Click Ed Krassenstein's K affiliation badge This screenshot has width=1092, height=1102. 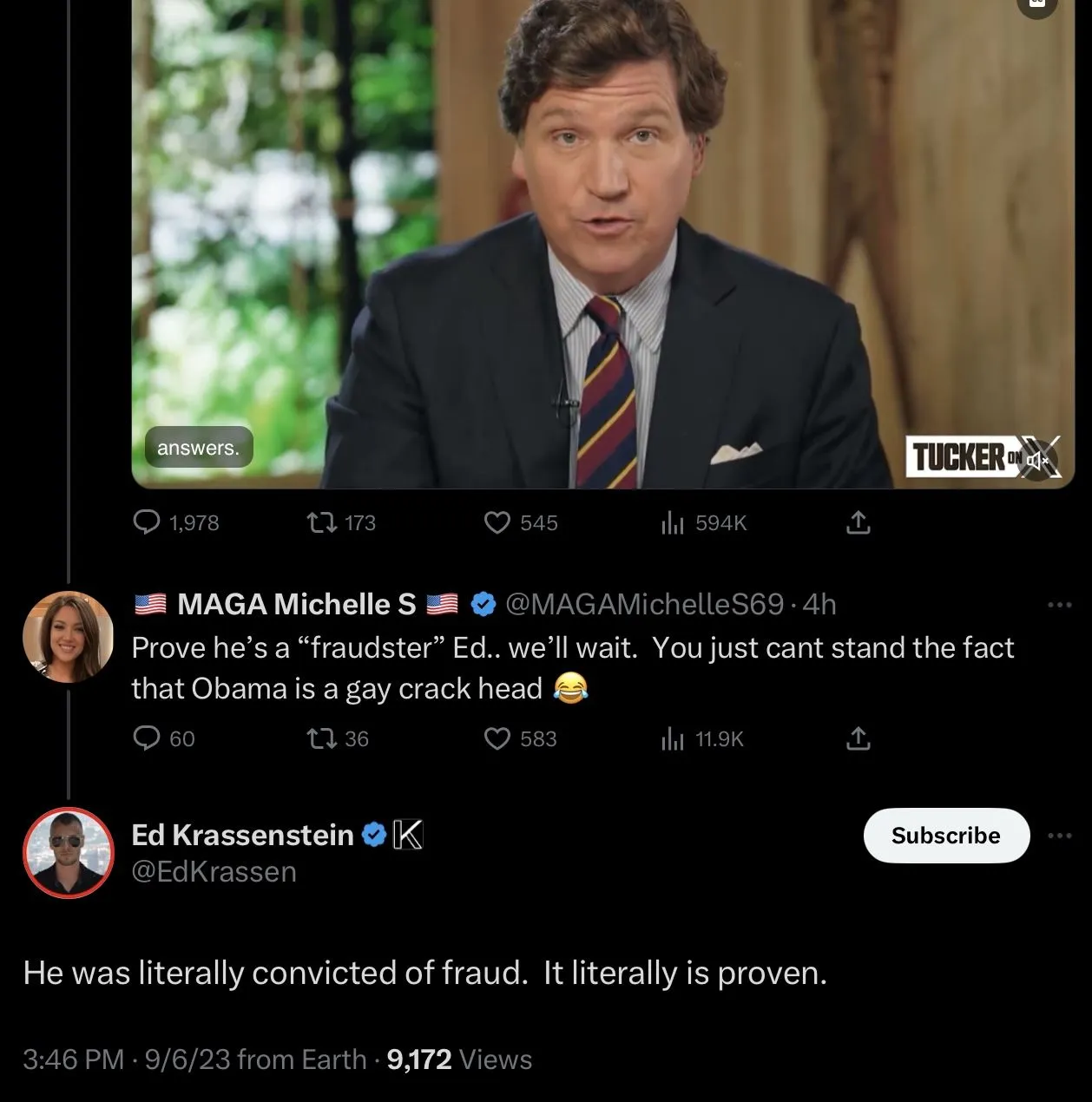408,835
